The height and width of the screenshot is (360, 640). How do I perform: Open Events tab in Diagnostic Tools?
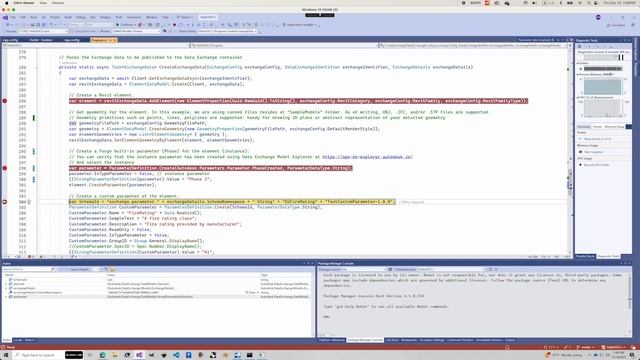pyautogui.click(x=597, y=127)
